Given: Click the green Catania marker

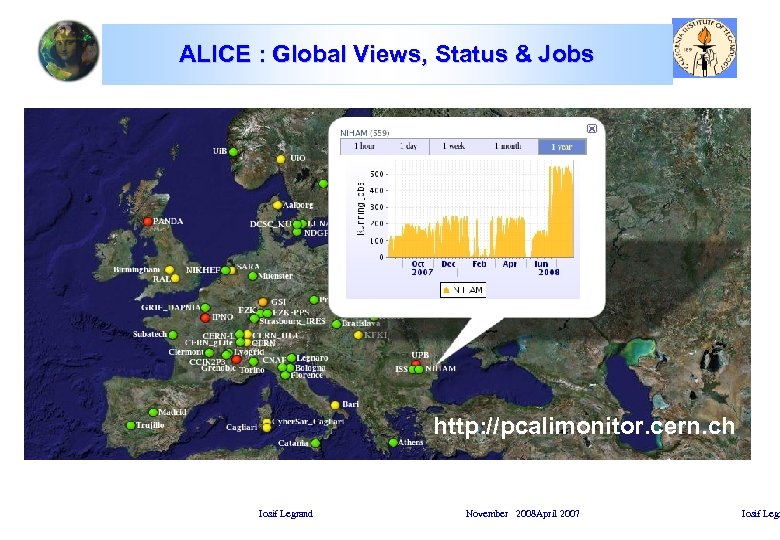Looking at the screenshot, I should tap(315, 443).
